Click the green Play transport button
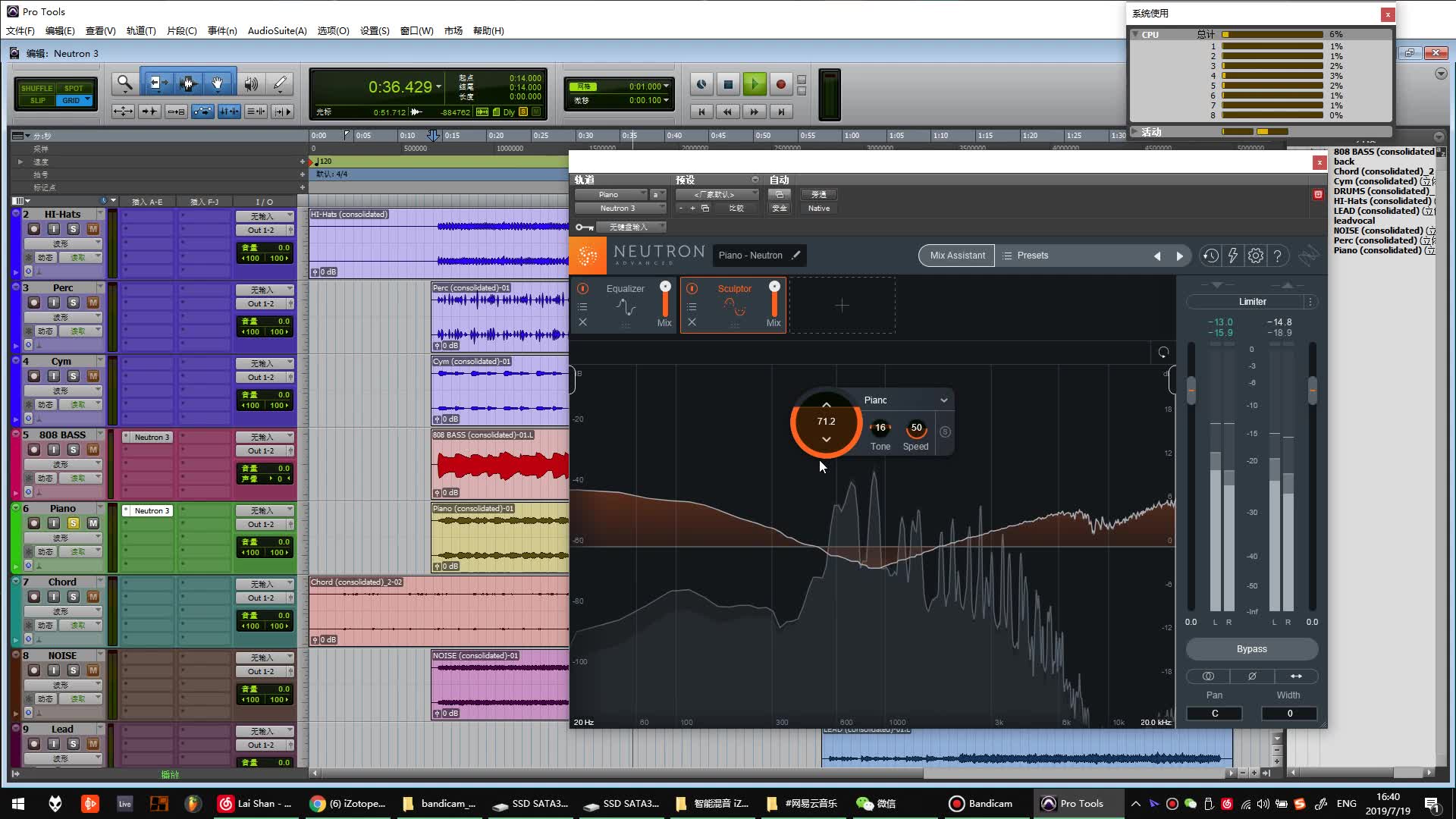1456x819 pixels. point(754,84)
